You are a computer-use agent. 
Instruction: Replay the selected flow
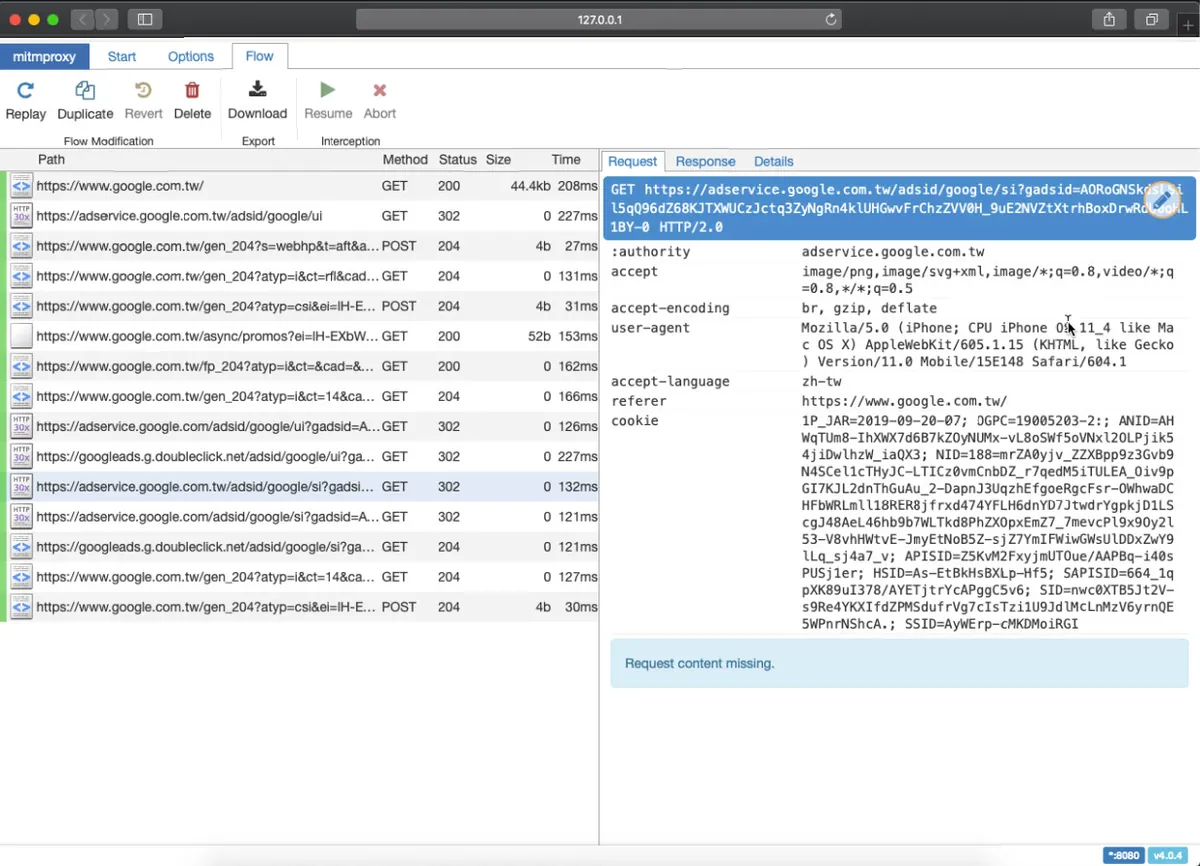[25, 99]
